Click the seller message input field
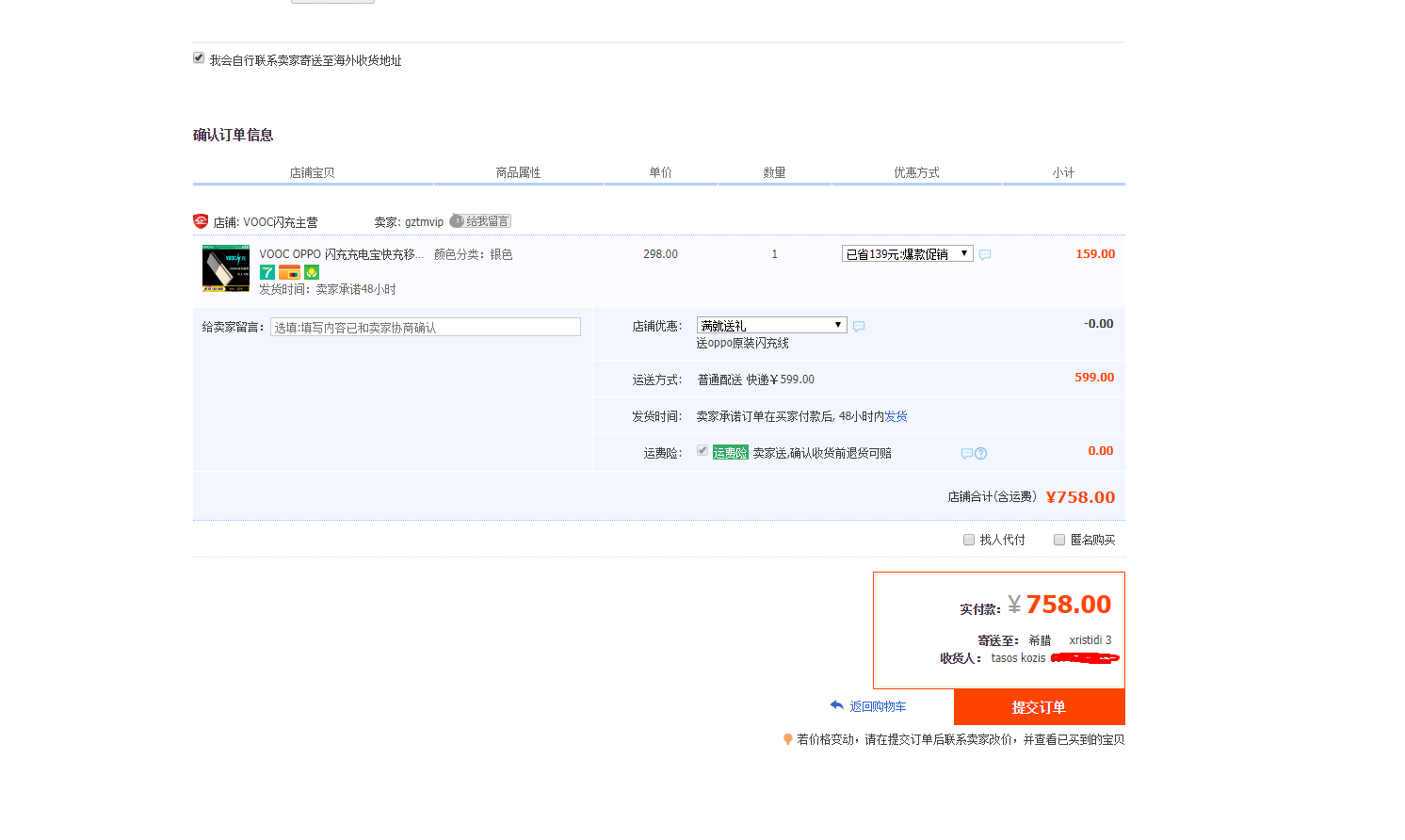The height and width of the screenshot is (840, 1405). (426, 328)
